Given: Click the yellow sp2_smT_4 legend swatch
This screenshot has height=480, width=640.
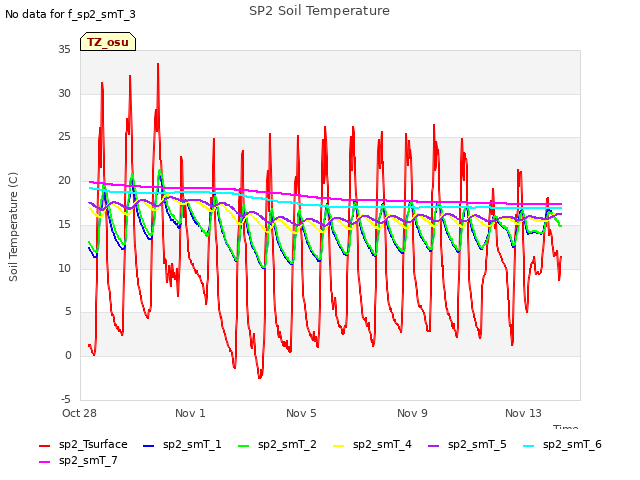Looking at the screenshot, I should (339, 446).
